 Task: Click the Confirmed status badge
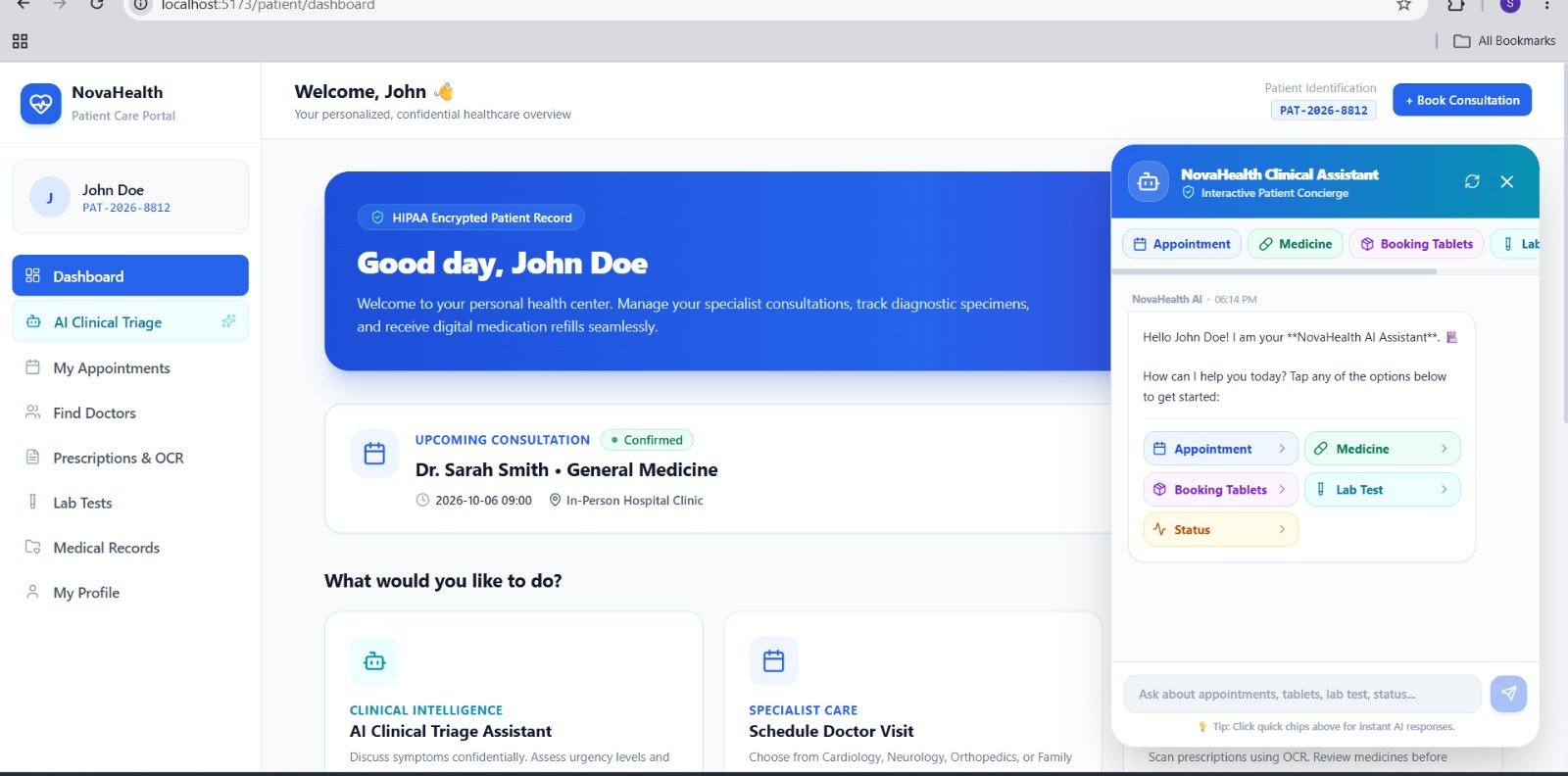[x=647, y=440]
